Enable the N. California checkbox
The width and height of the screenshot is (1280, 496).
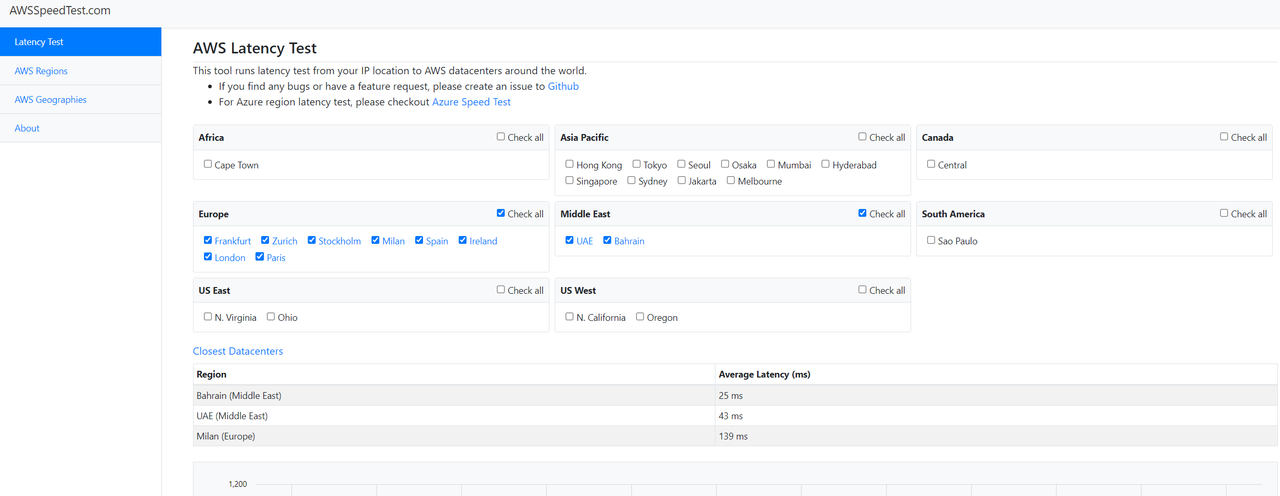[570, 317]
